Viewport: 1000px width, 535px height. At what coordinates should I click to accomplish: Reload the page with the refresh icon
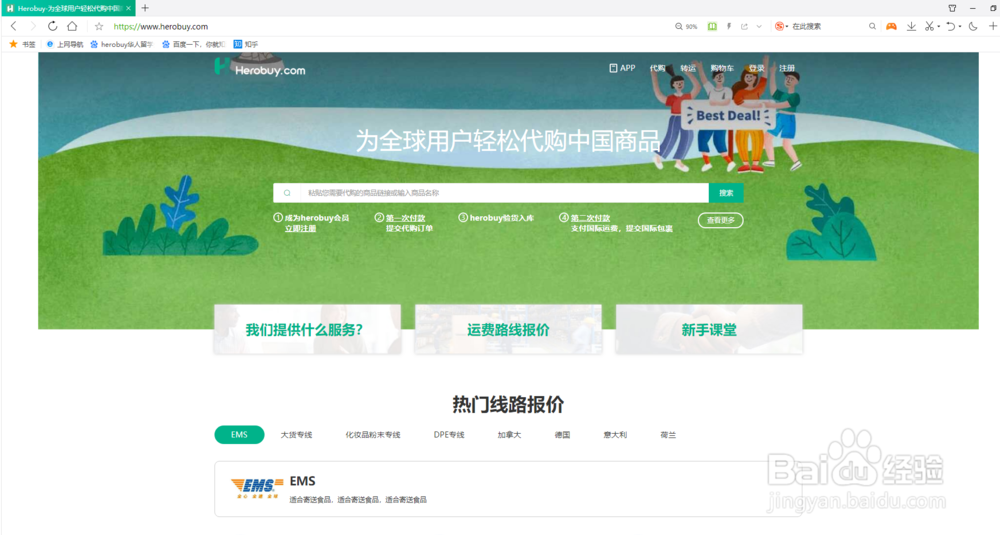pyautogui.click(x=52, y=26)
